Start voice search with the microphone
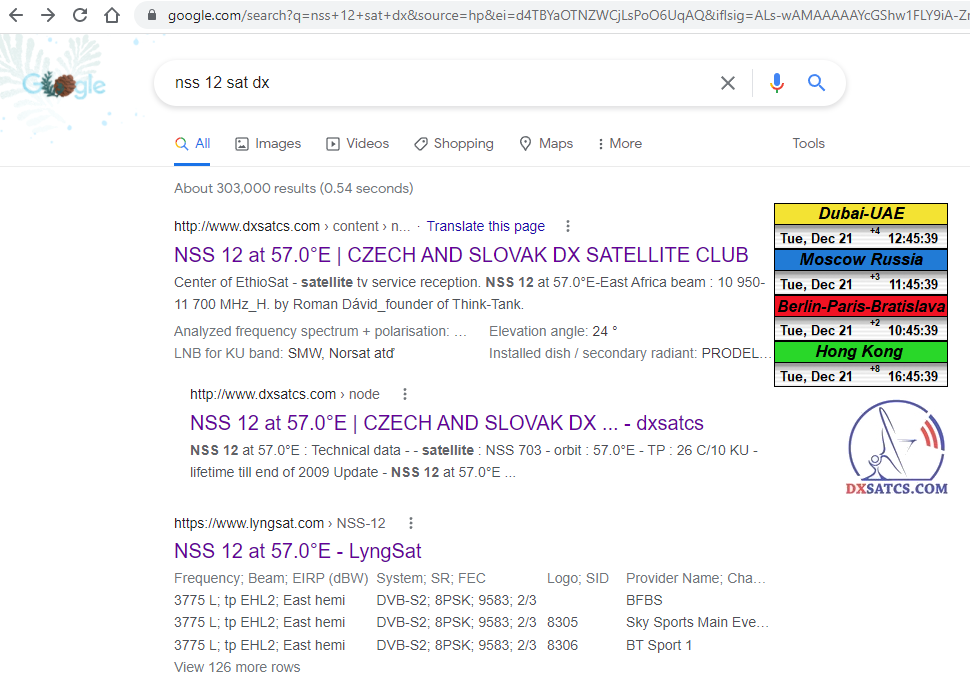 pyautogui.click(x=777, y=83)
